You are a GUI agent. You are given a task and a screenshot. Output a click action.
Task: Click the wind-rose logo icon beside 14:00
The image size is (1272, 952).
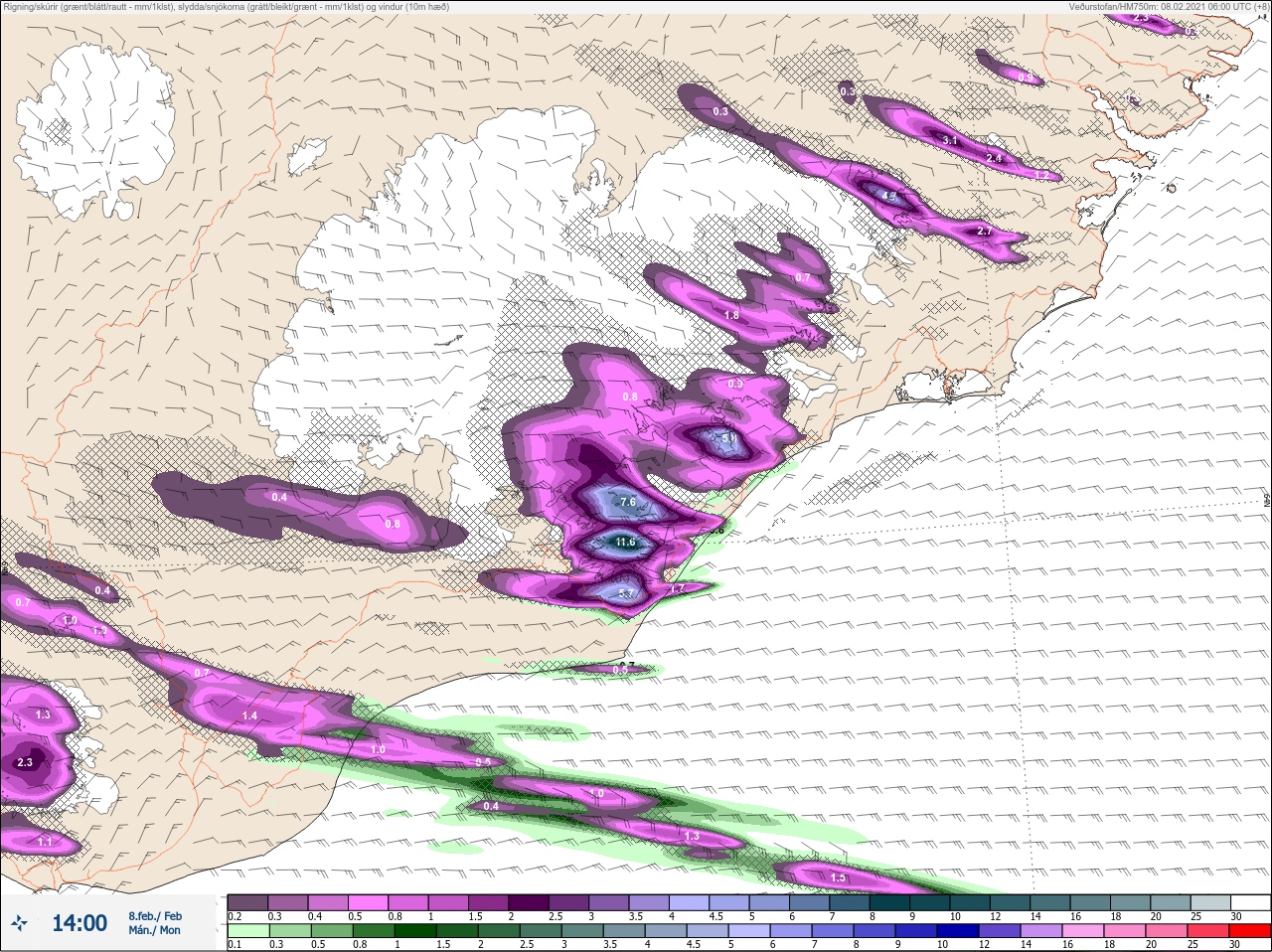coord(19,924)
